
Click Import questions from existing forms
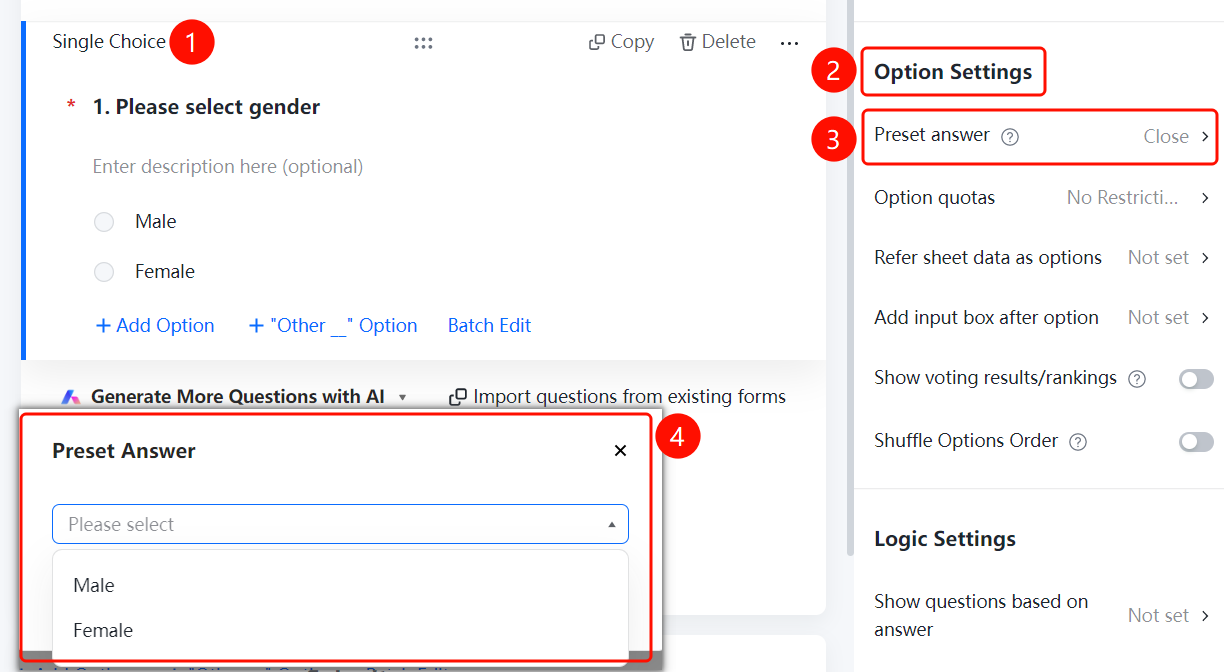[x=629, y=397]
